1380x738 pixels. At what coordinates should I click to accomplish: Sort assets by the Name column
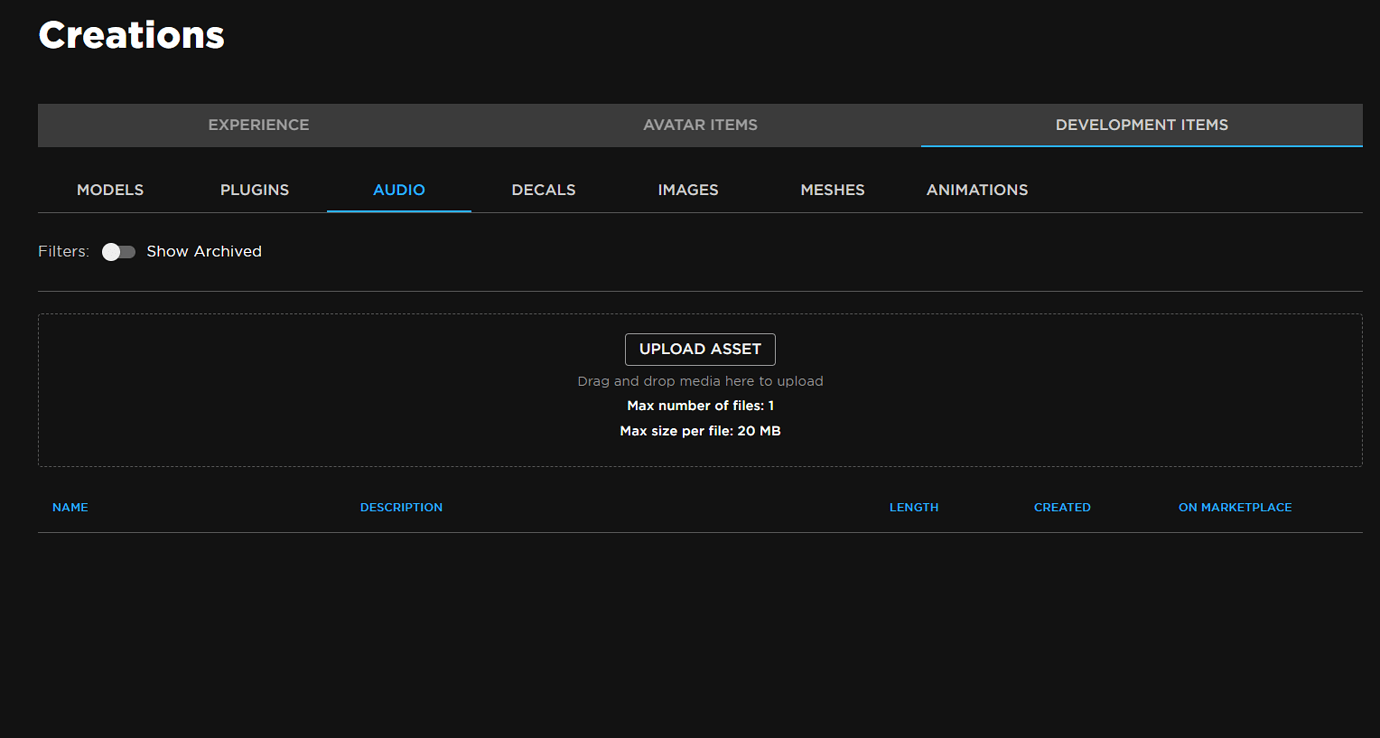click(70, 507)
